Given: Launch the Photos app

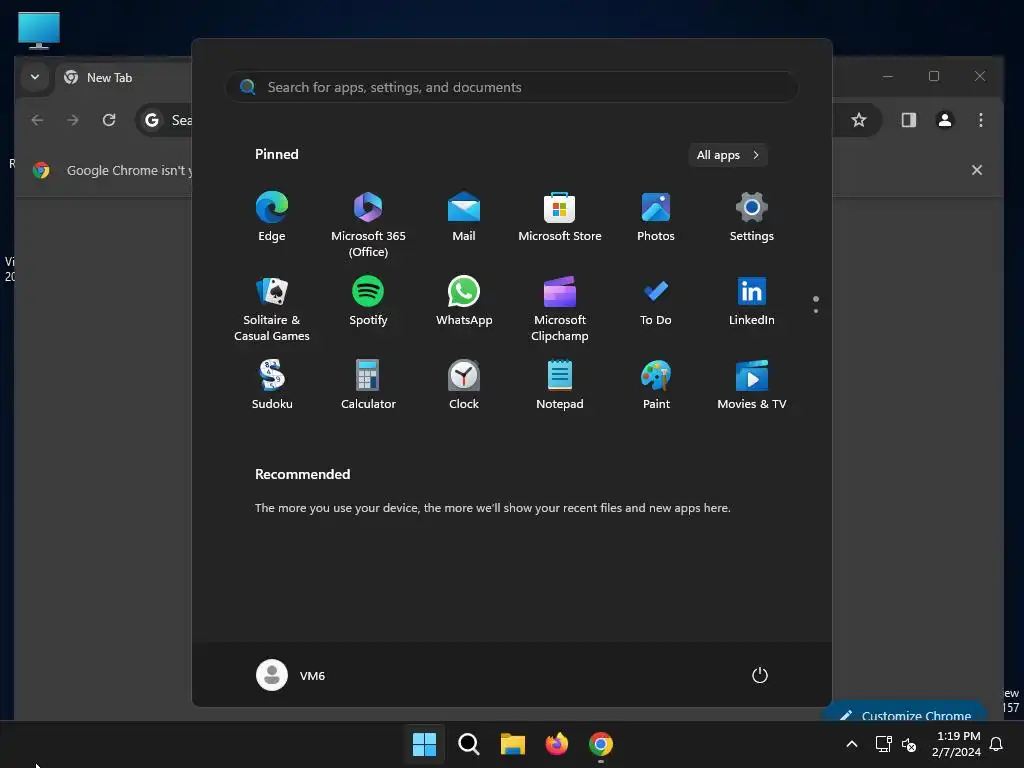Looking at the screenshot, I should tap(656, 217).
